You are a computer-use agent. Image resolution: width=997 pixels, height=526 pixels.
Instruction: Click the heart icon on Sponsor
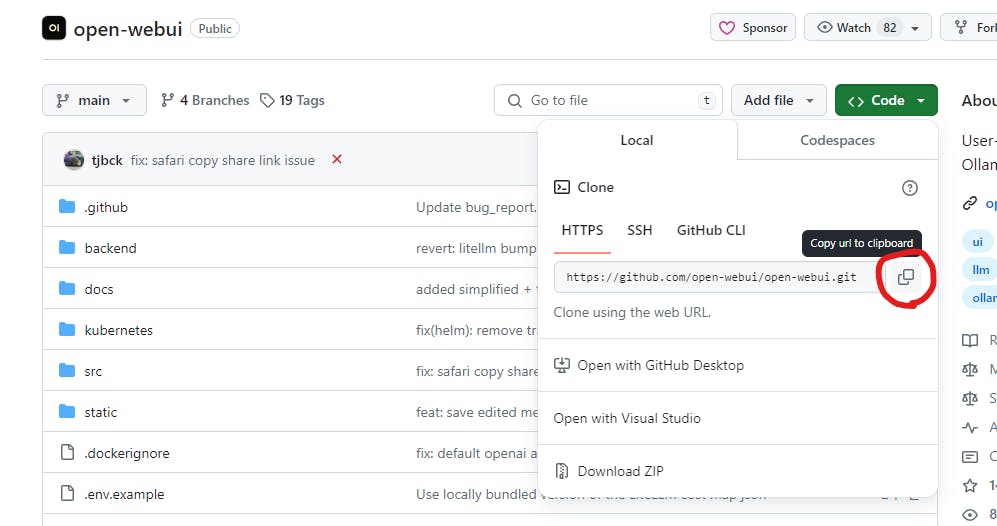(x=727, y=27)
